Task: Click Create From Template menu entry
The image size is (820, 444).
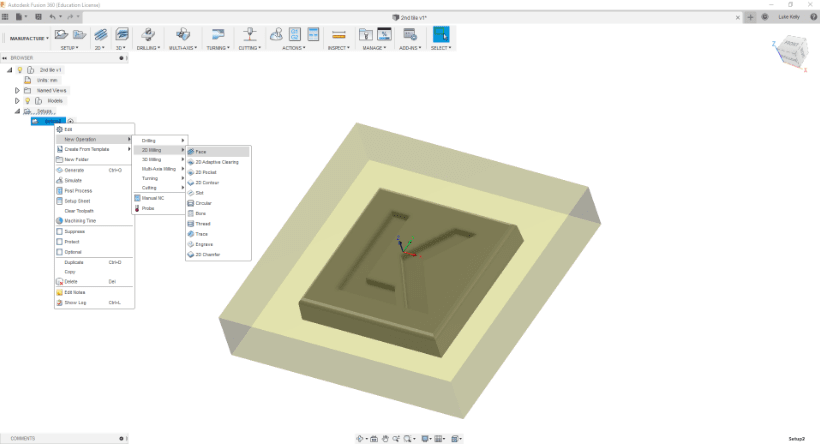Action: 88,149
